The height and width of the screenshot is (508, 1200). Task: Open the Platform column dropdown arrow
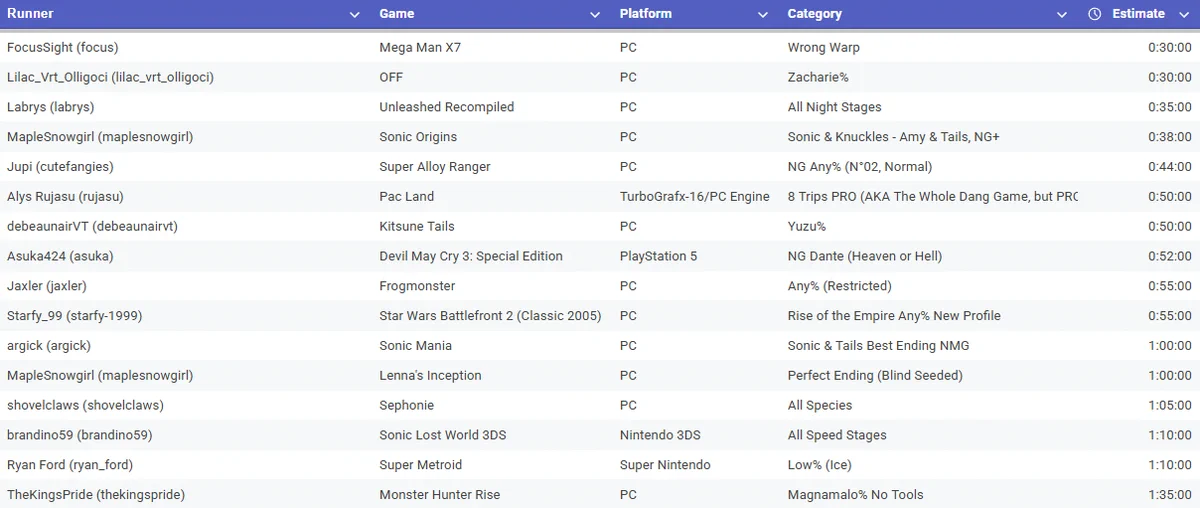pos(764,14)
